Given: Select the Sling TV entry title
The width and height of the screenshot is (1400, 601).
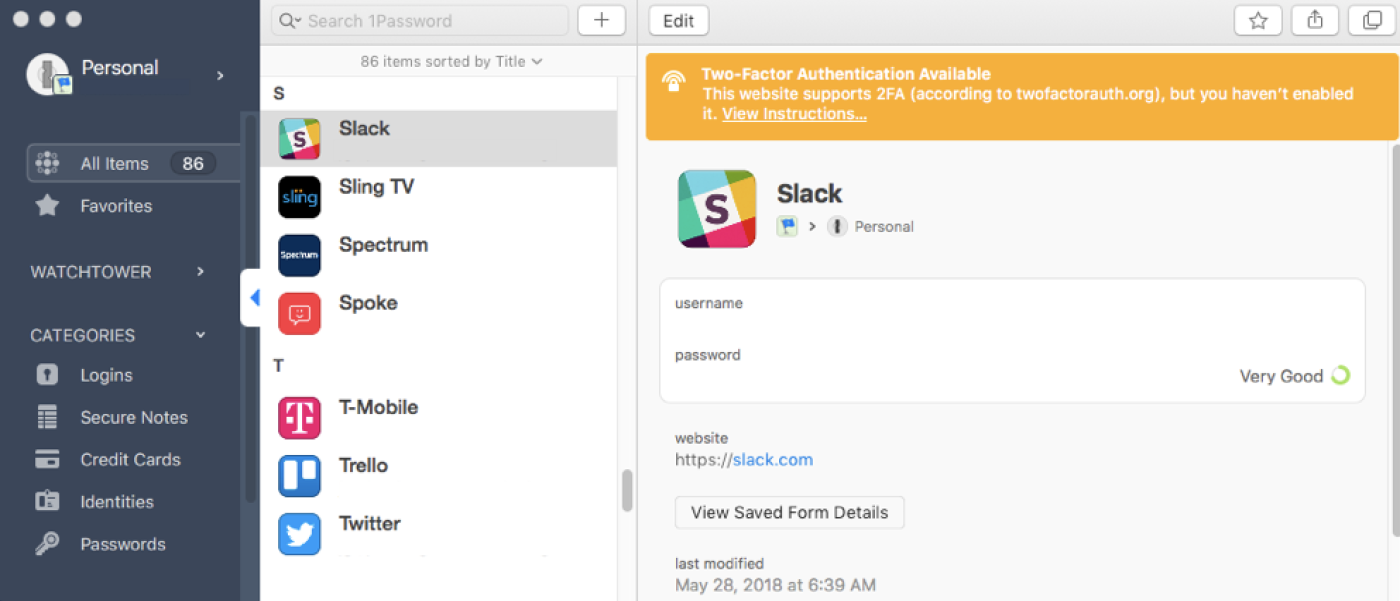Looking at the screenshot, I should [x=376, y=187].
